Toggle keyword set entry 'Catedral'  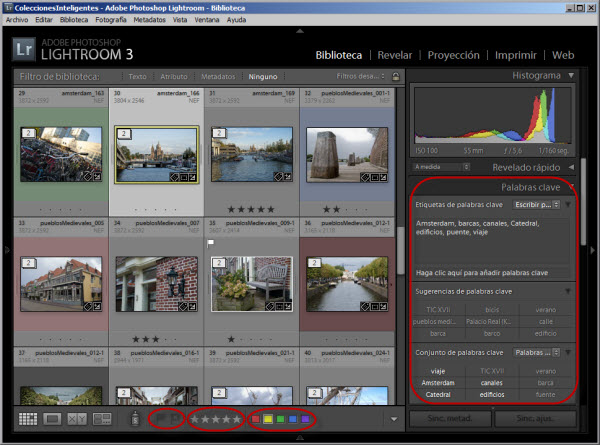point(438,394)
